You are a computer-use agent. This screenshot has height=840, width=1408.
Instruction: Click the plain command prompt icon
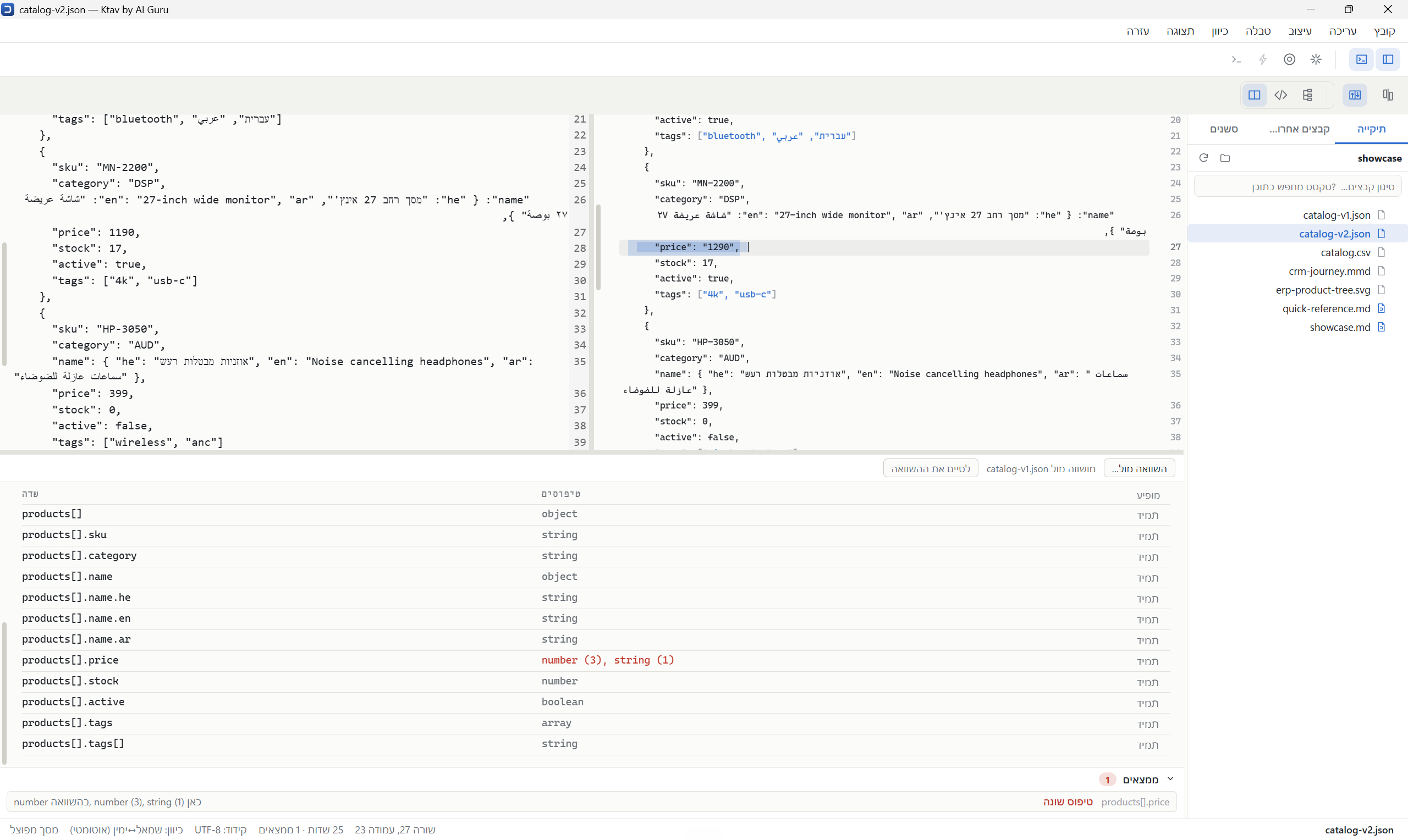(x=1236, y=59)
